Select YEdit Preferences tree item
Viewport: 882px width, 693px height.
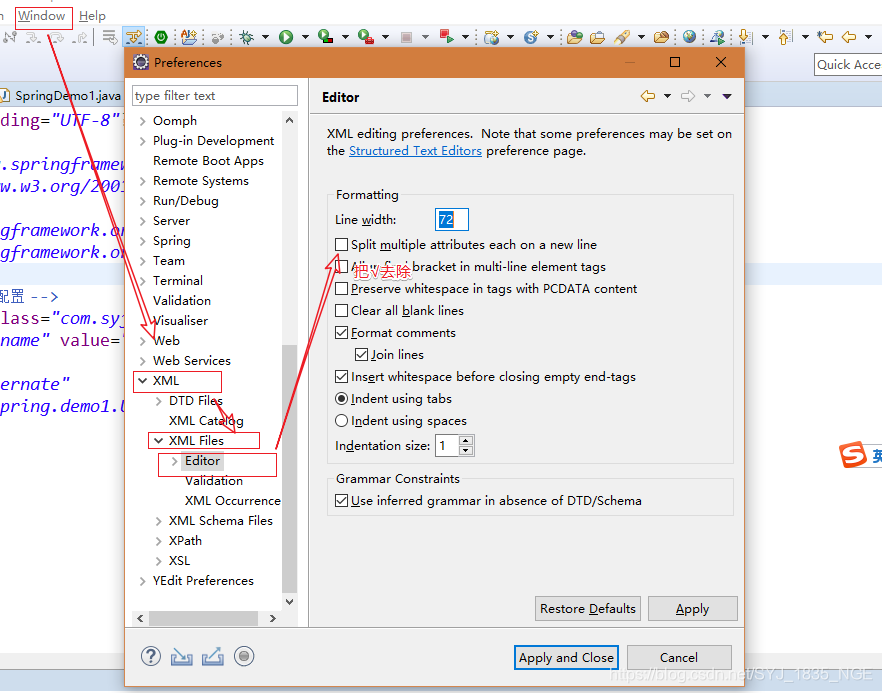(203, 580)
